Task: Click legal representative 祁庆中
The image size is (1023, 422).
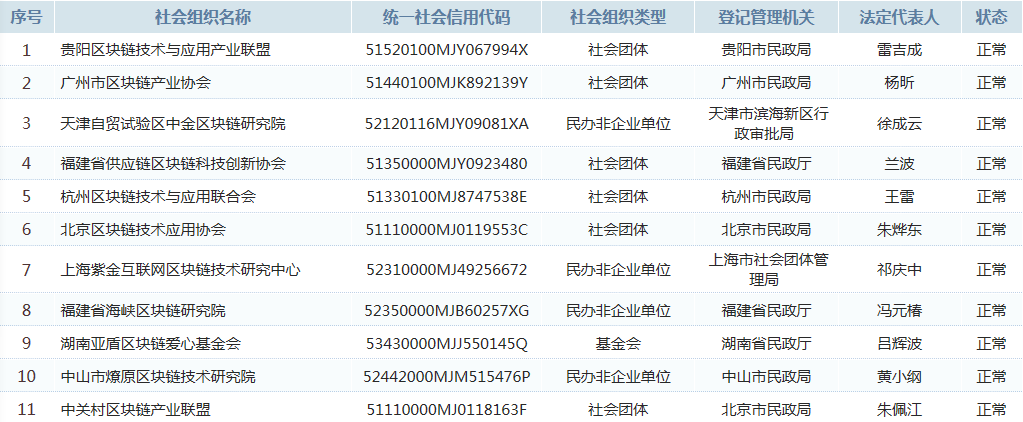Action: 900,269
